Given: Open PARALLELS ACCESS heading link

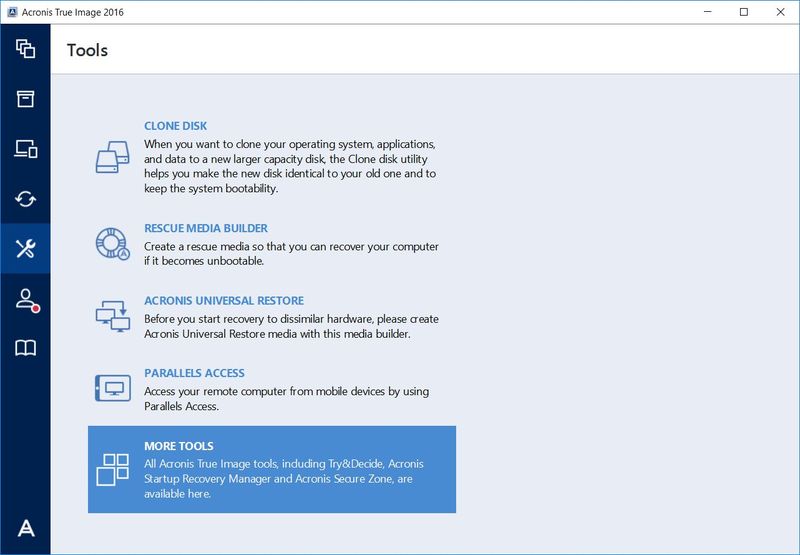Looking at the screenshot, I should (x=194, y=373).
